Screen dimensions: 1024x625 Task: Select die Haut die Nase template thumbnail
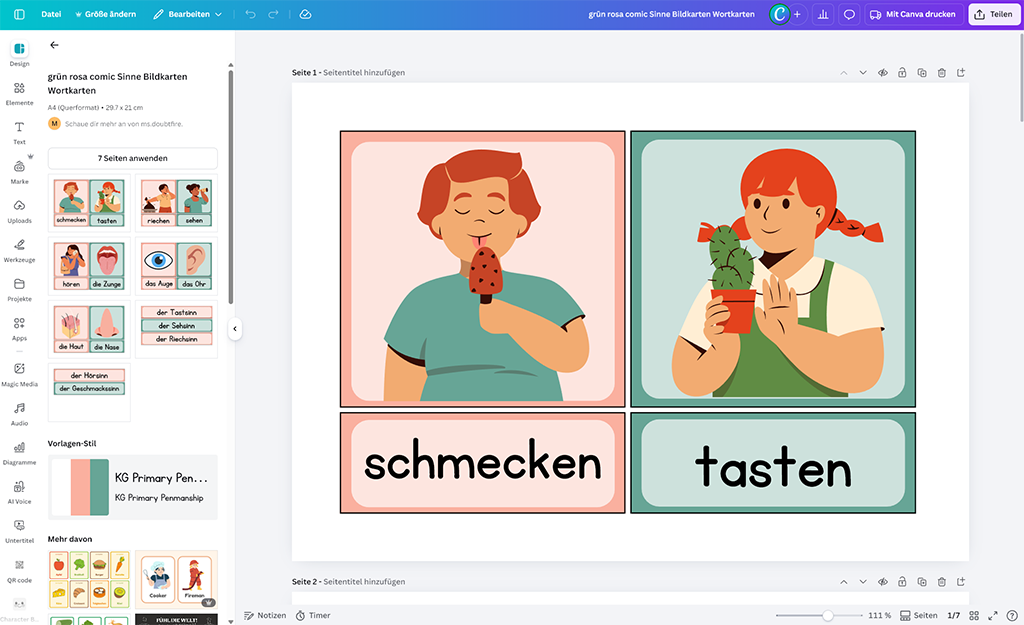[89, 329]
